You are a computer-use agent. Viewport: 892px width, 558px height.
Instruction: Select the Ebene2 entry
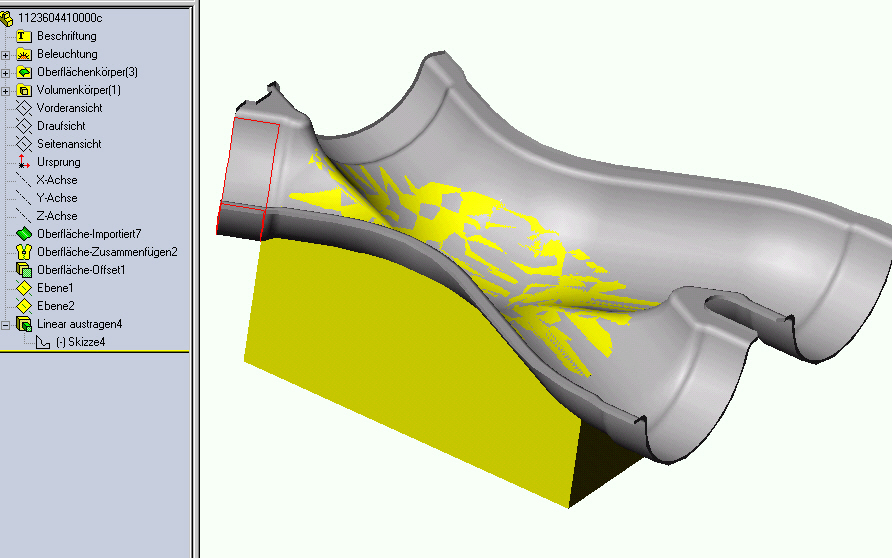coord(56,305)
